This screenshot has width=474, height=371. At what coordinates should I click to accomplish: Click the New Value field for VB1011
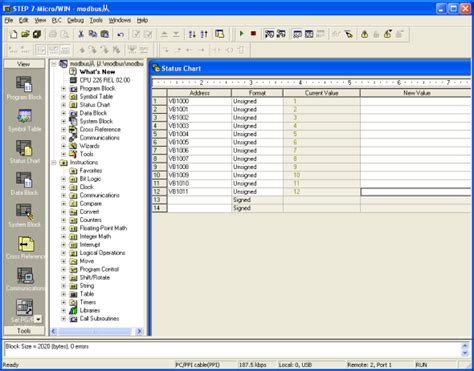point(416,192)
